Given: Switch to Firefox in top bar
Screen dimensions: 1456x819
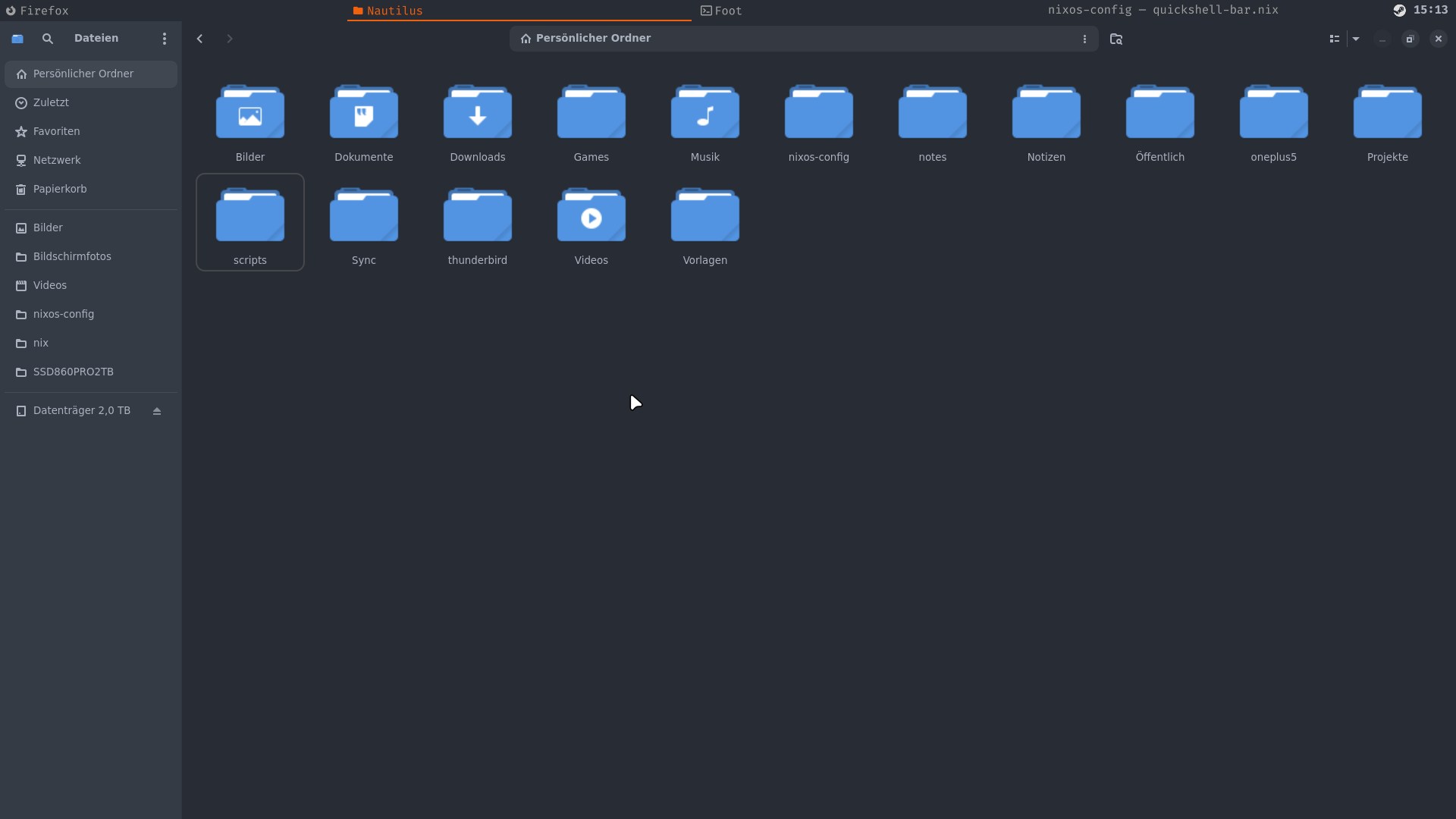Looking at the screenshot, I should click(173, 11).
